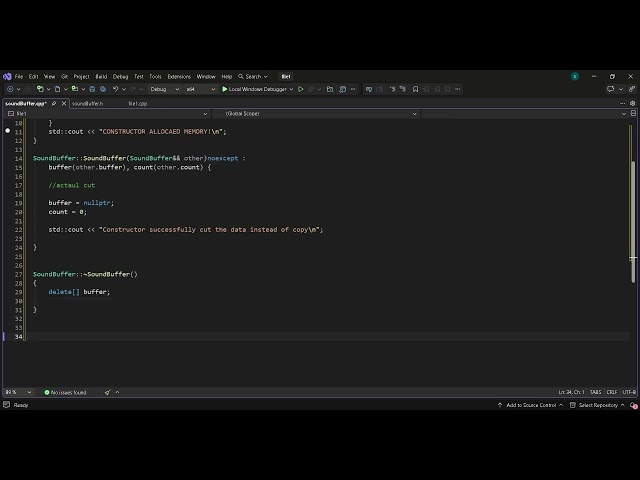Open the Extensions menu

coord(179,76)
